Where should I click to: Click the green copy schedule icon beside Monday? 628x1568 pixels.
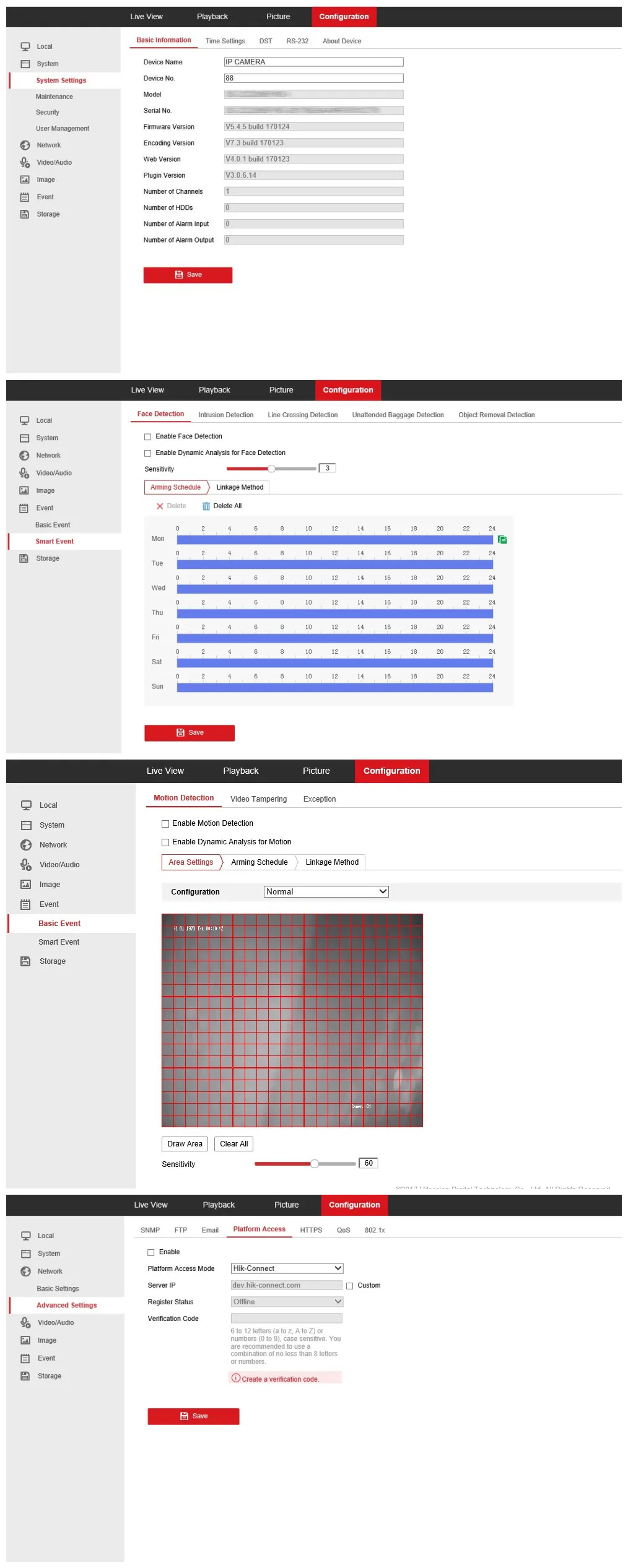[x=502, y=540]
